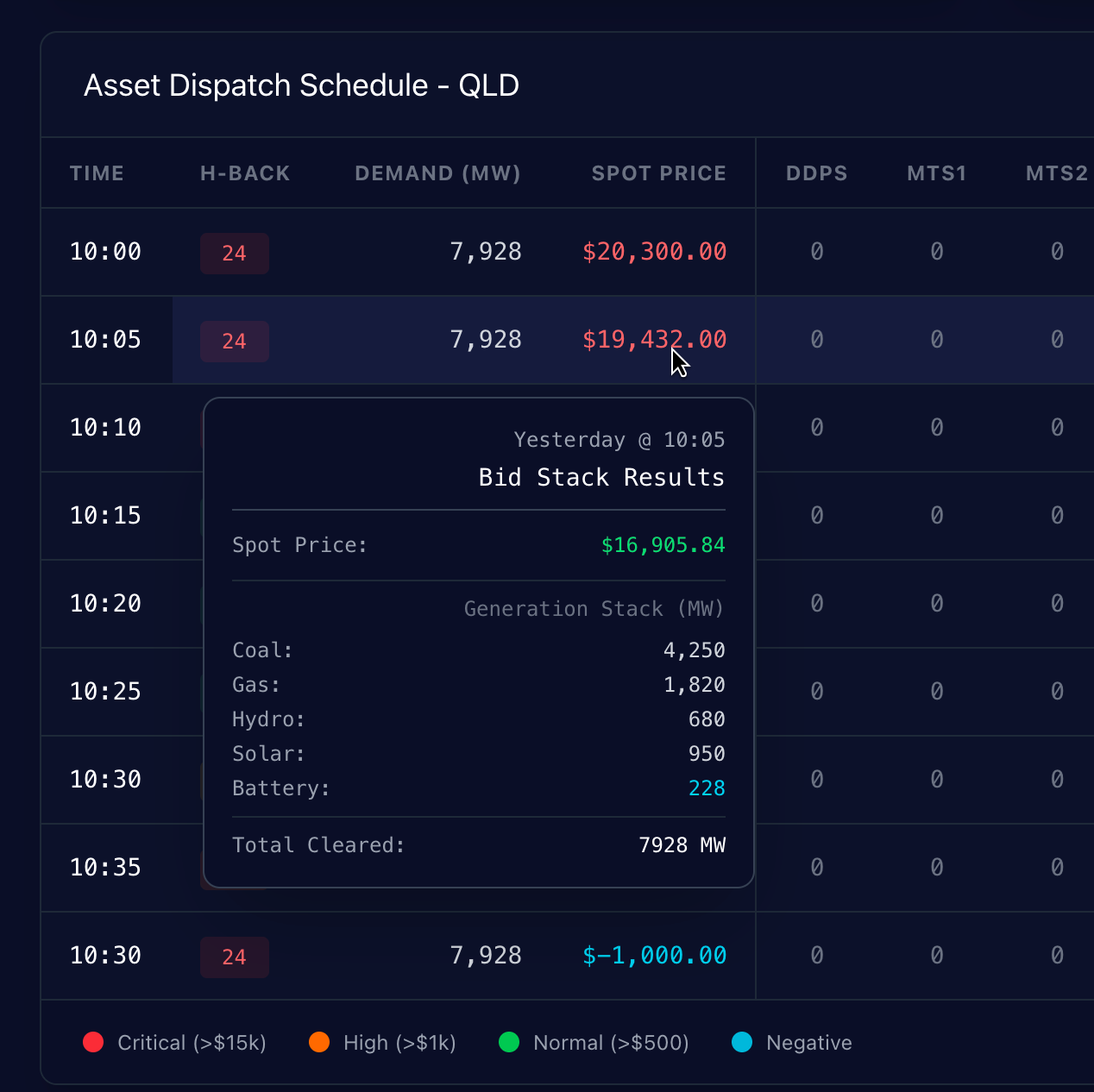Viewport: 1094px width, 1092px height.
Task: Select the negative $-1,000.00 spot price
Action: (654, 956)
